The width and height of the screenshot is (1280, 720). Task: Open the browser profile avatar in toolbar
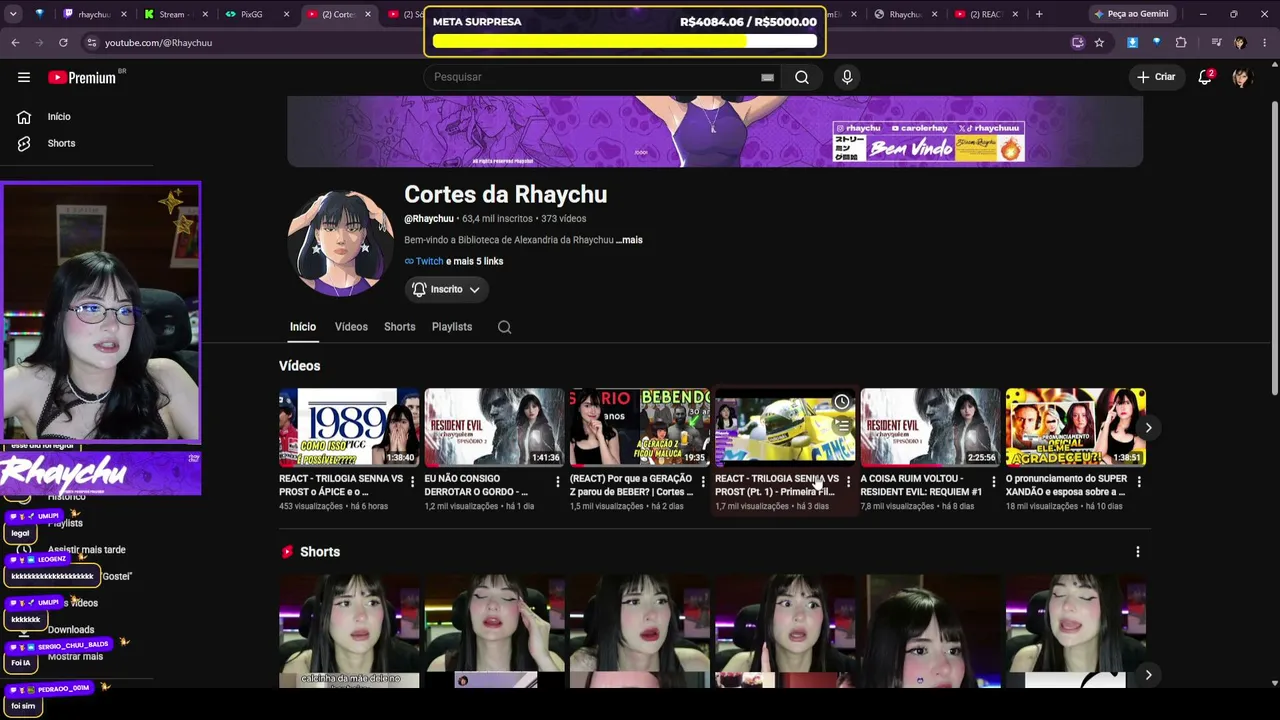click(1240, 43)
